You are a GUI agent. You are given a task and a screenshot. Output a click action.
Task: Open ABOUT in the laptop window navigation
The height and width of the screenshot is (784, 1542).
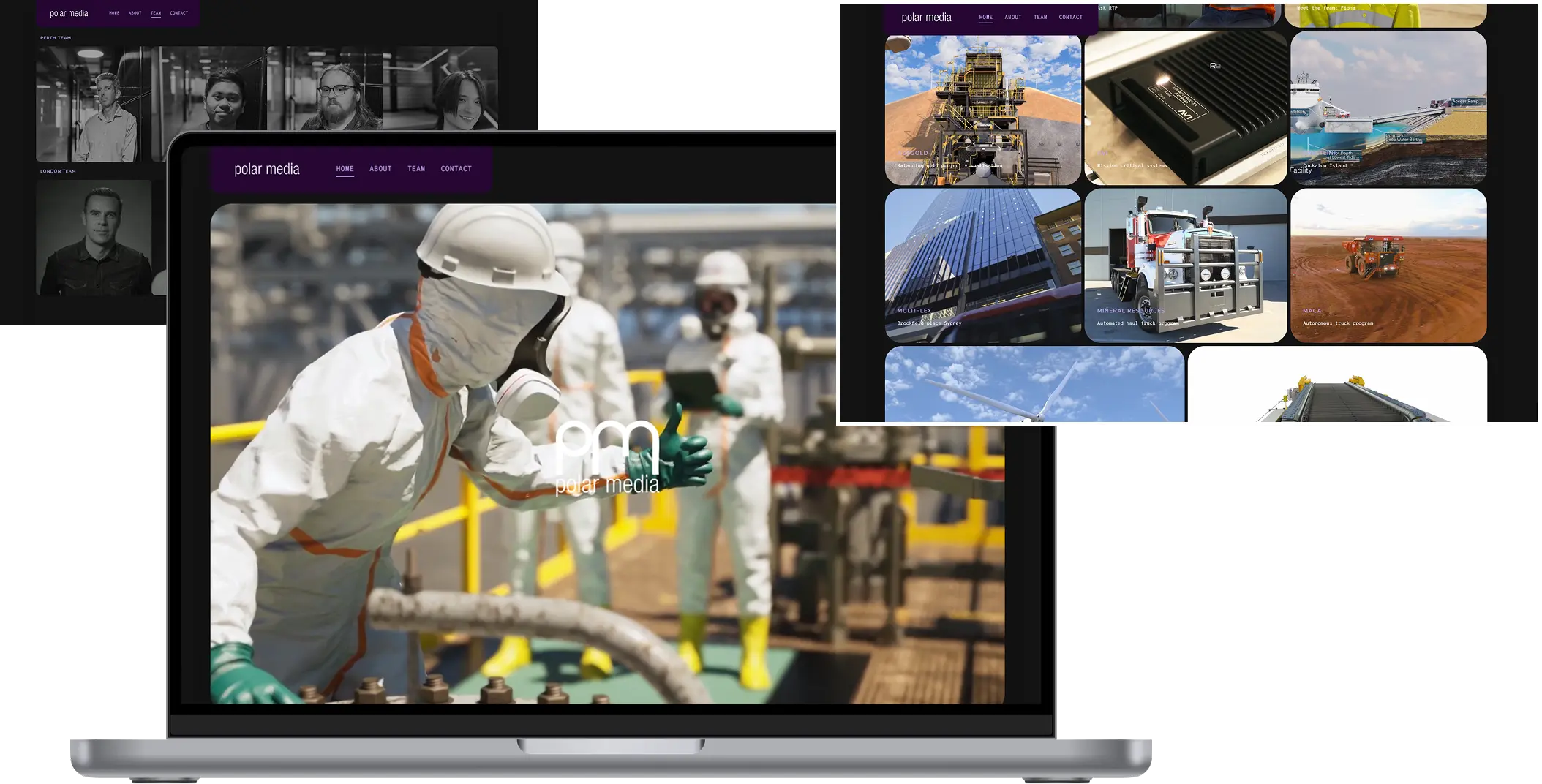pos(380,169)
